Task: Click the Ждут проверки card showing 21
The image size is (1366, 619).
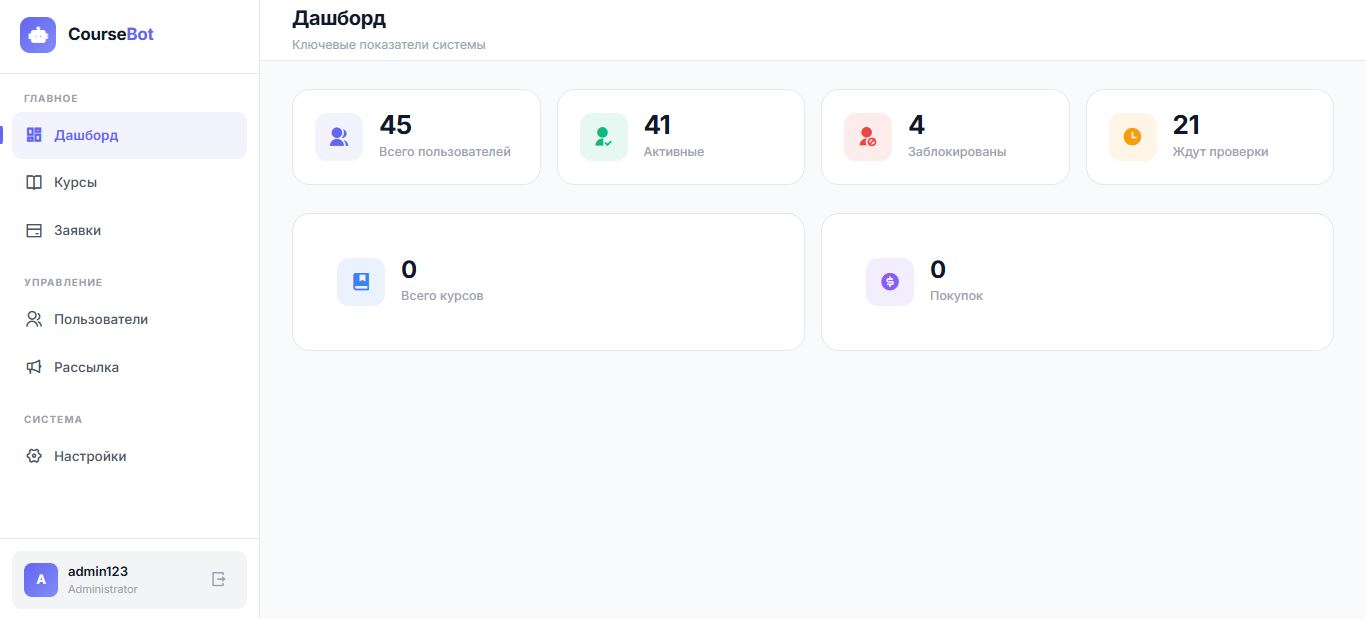Action: point(1209,137)
